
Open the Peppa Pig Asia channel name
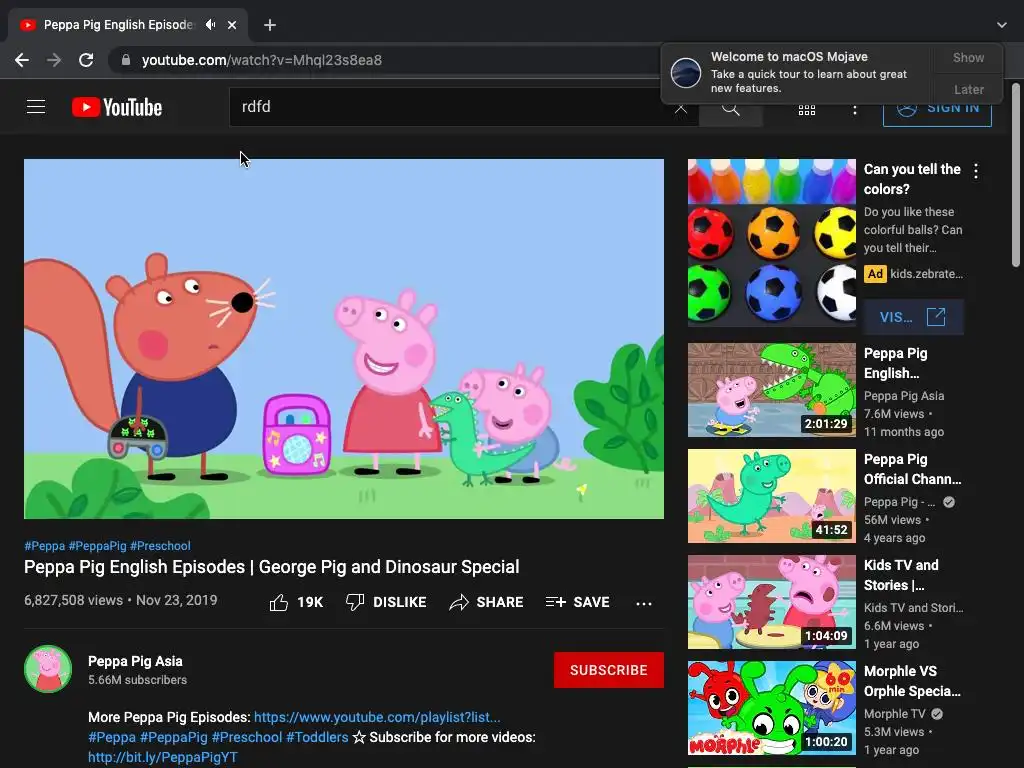pos(135,661)
